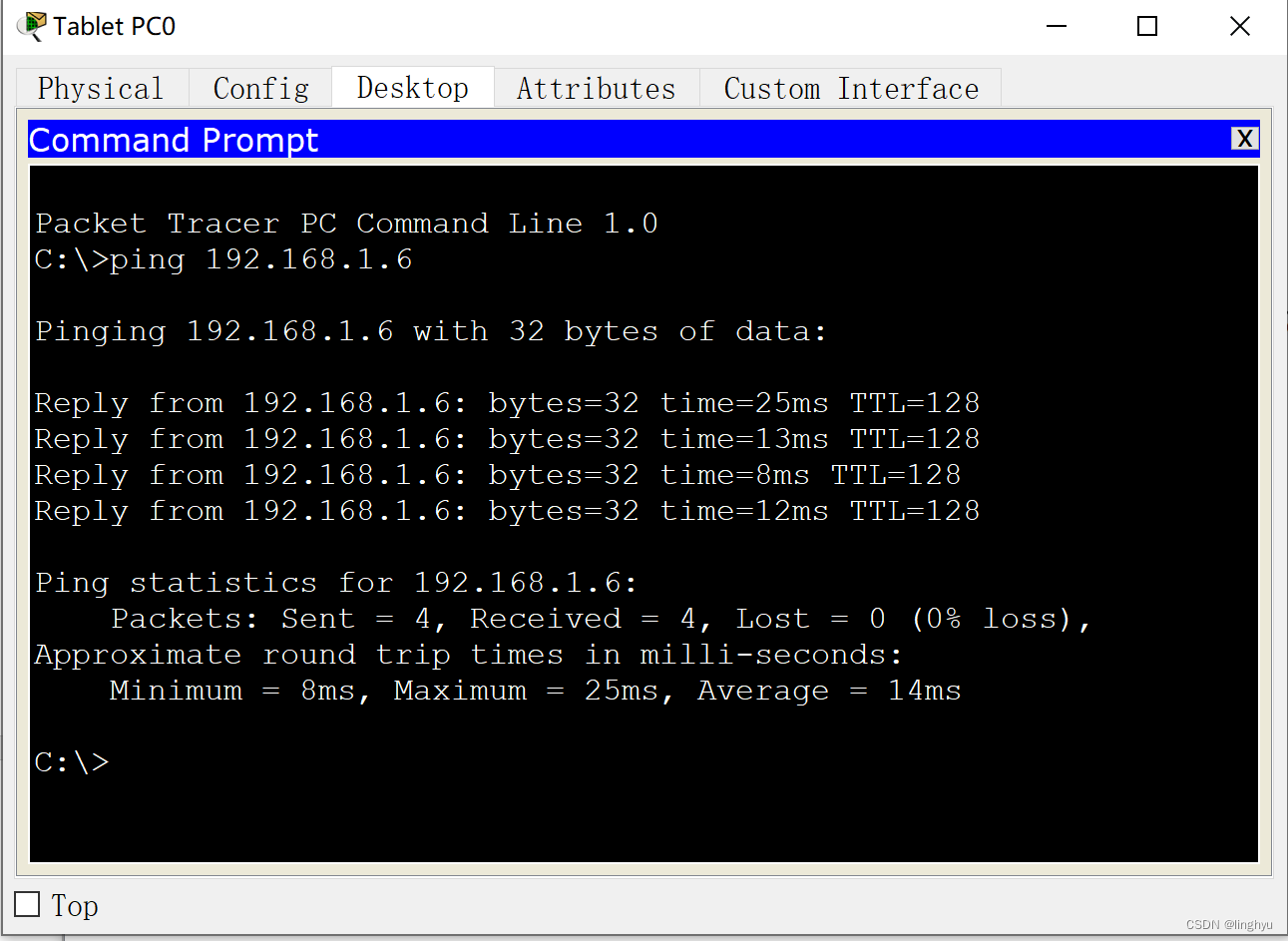Click the 'Minimum = 8ms' summary line
The height and width of the screenshot is (941, 1288).
(536, 691)
